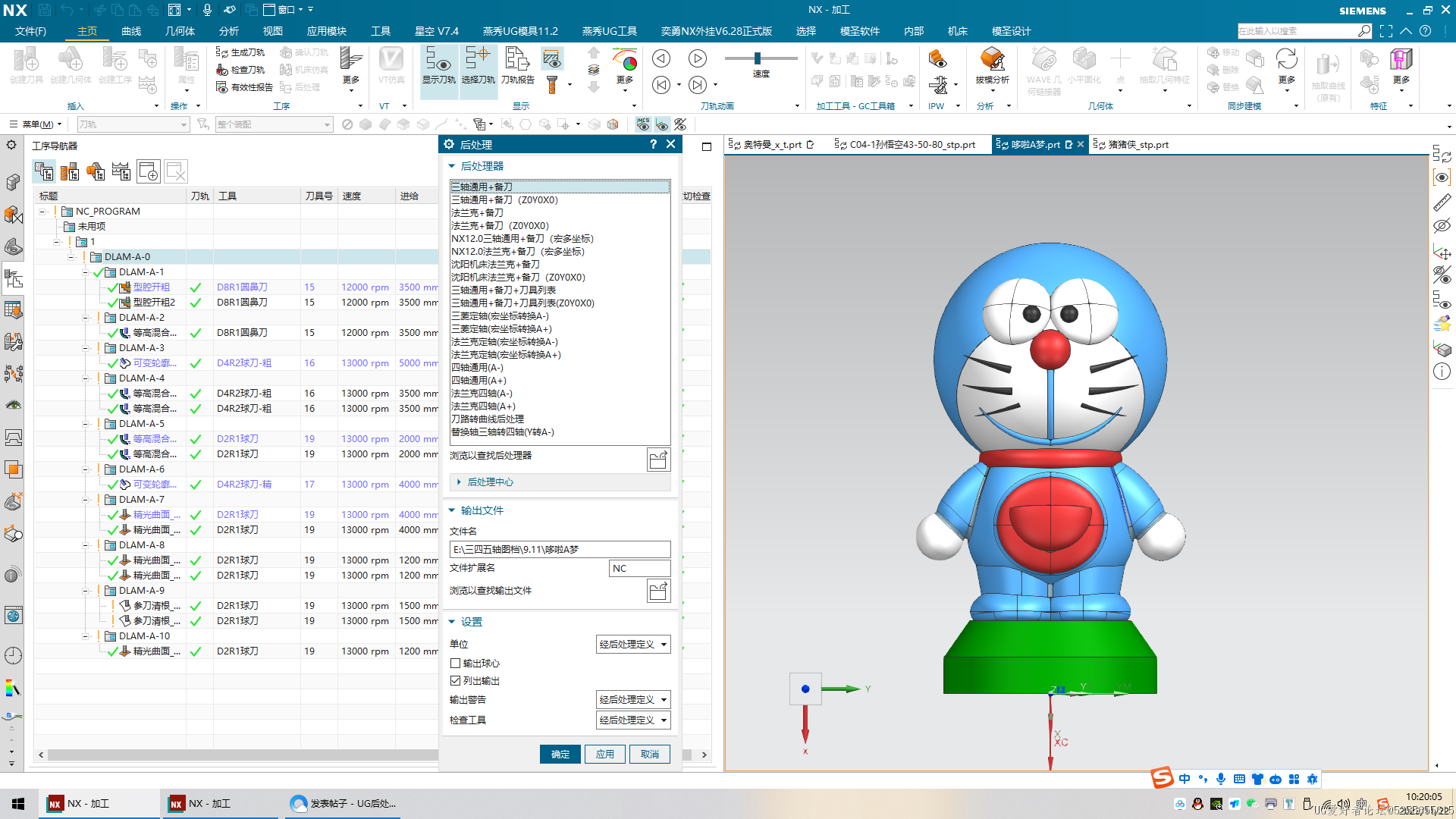The image size is (1456, 819).
Task: Confirm with the 确定 button
Action: point(560,755)
